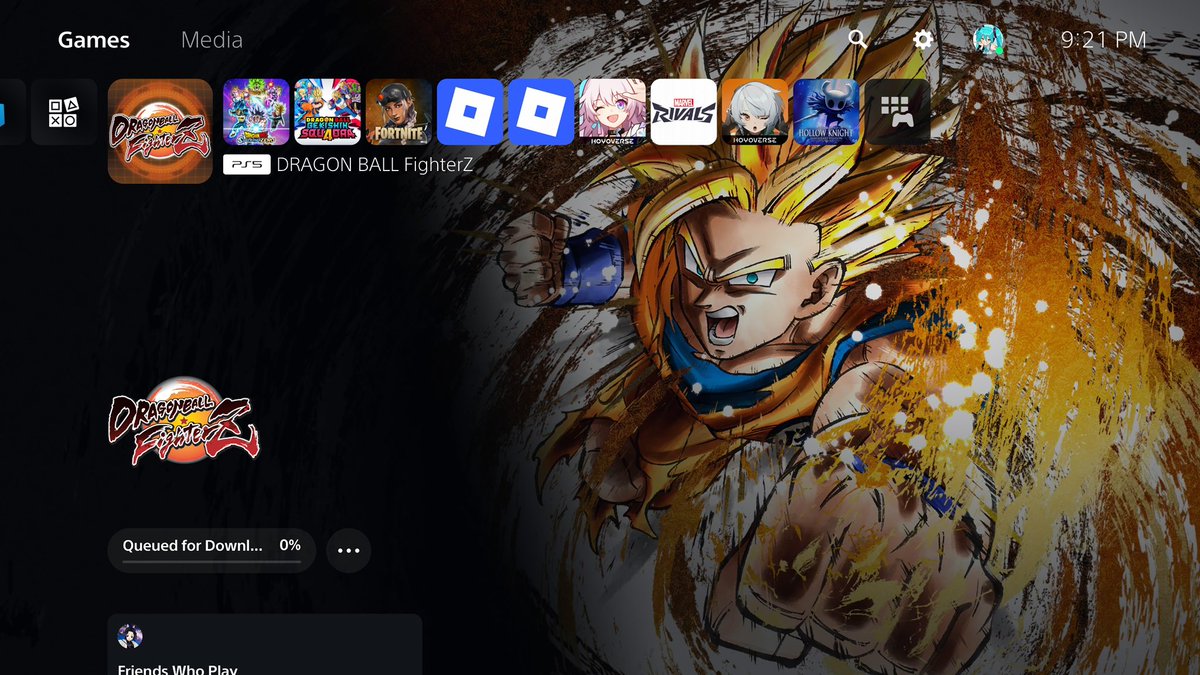Open the Settings gear icon
The height and width of the screenshot is (675, 1200).
(923, 39)
